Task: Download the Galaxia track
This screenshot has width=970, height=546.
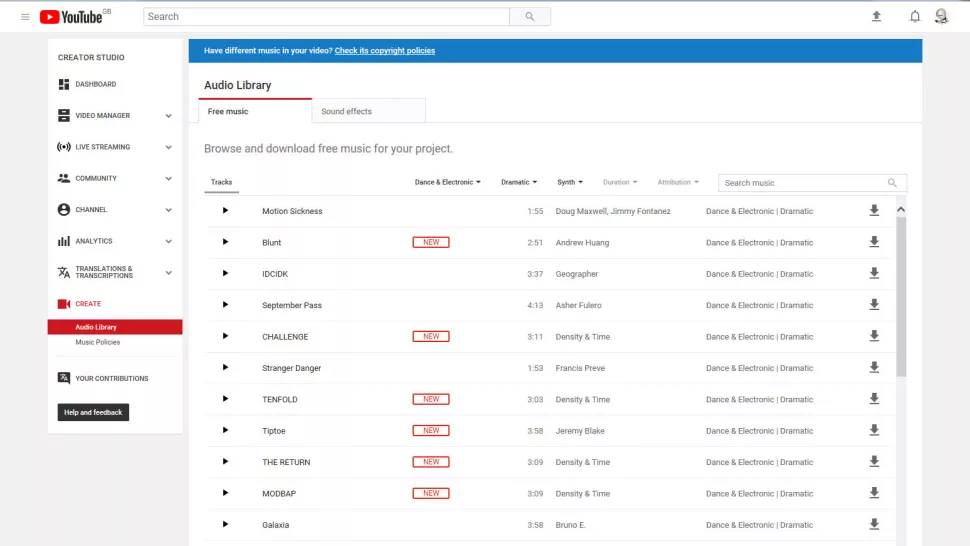Action: pyautogui.click(x=874, y=524)
